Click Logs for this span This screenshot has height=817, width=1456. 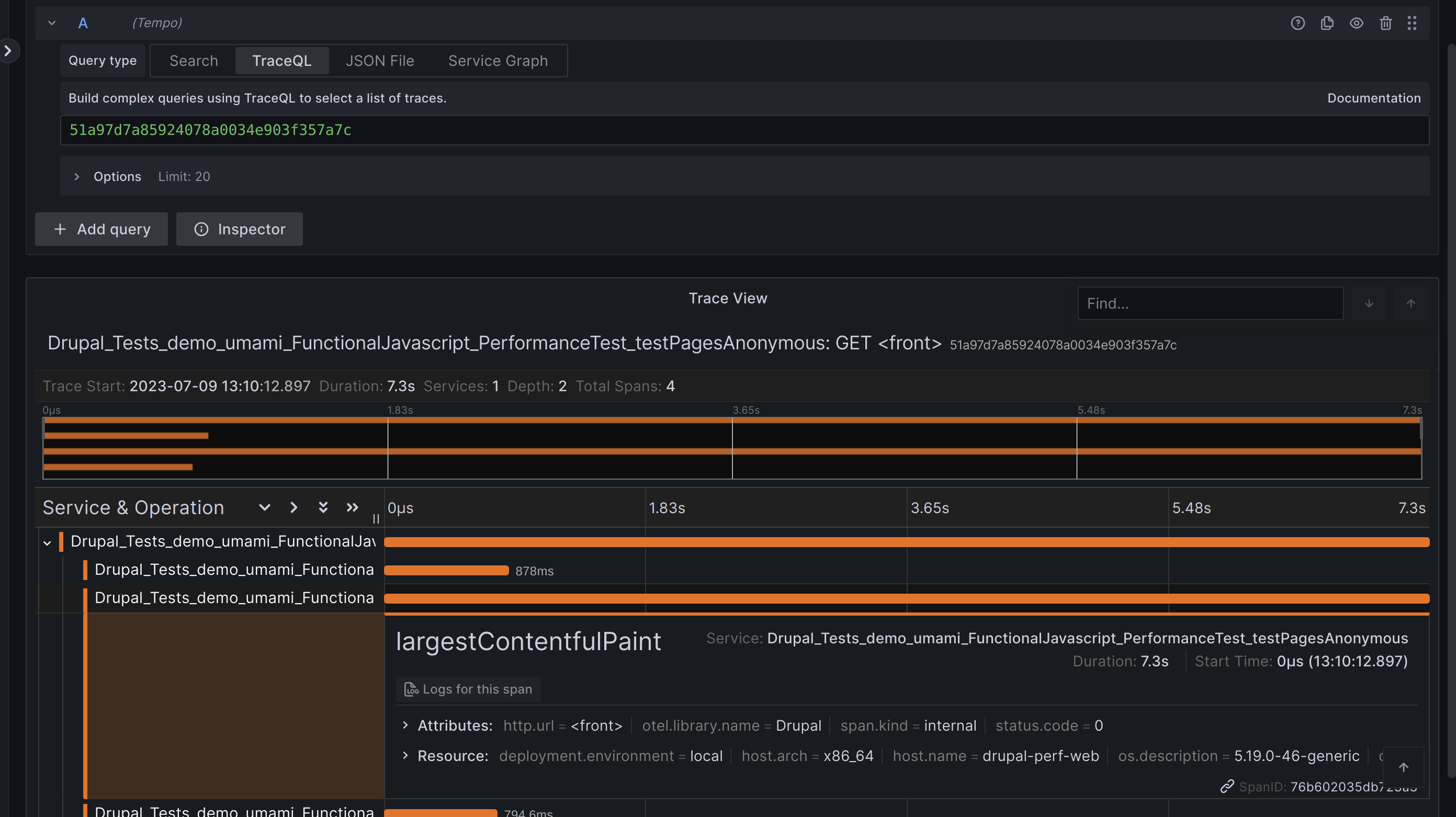pyautogui.click(x=469, y=689)
